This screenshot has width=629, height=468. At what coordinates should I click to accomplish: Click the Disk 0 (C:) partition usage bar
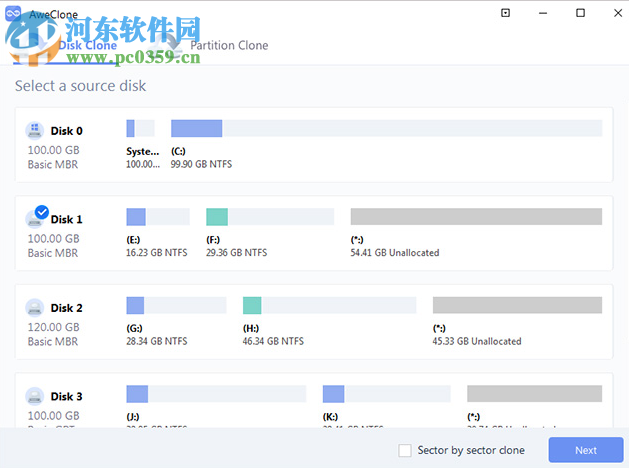386,128
